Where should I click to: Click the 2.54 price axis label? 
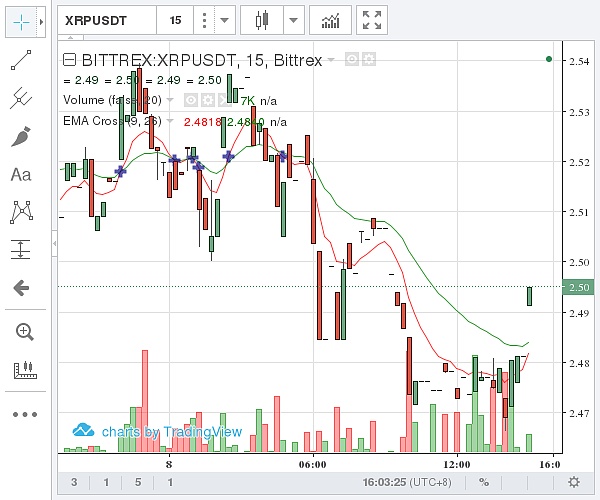tap(579, 61)
